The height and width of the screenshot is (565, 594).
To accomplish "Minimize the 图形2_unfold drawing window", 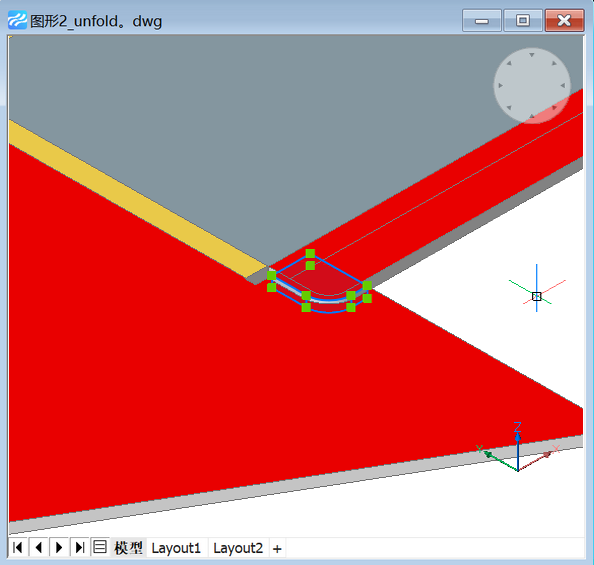I will [482, 20].
